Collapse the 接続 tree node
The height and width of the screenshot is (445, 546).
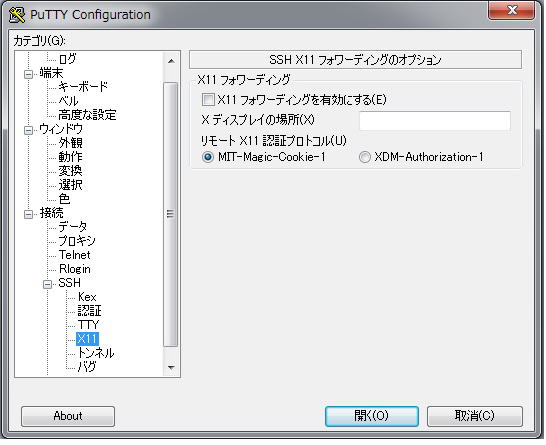(29, 214)
